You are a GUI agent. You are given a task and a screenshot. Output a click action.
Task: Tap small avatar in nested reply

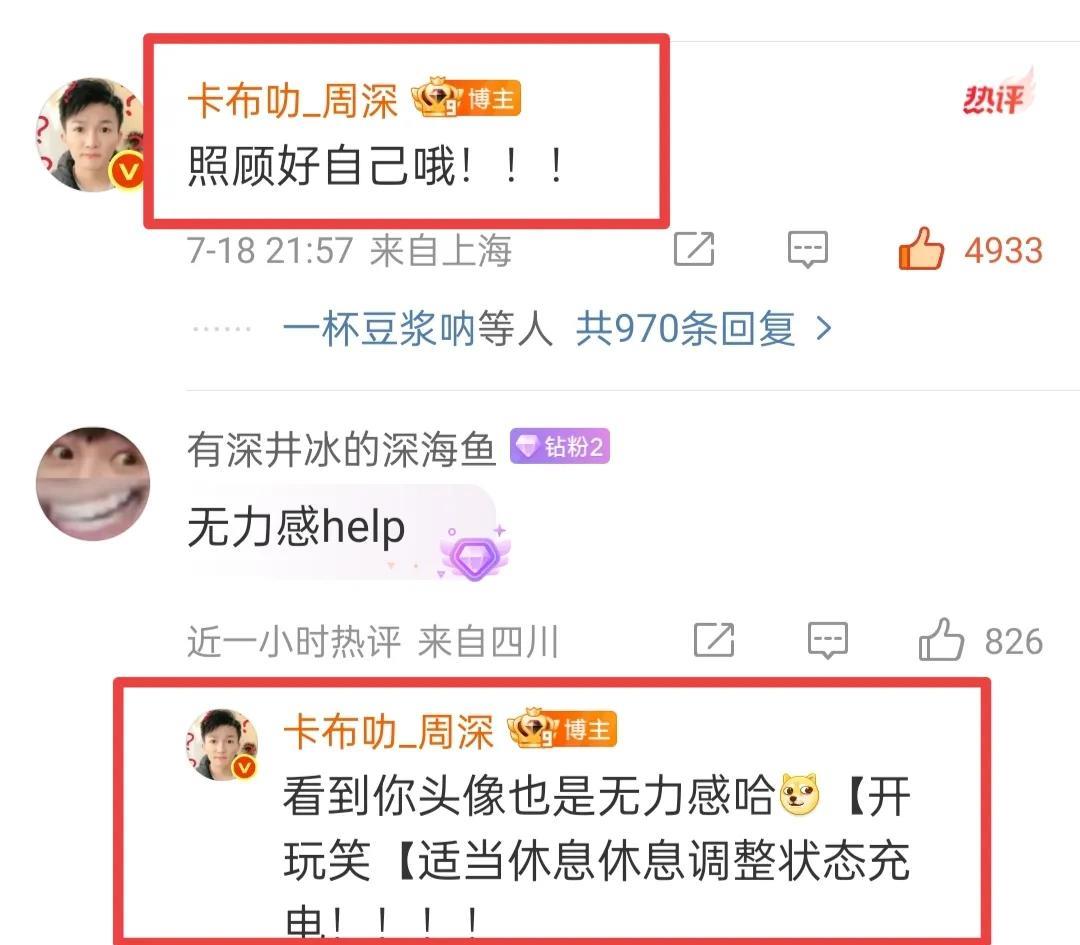[x=222, y=745]
